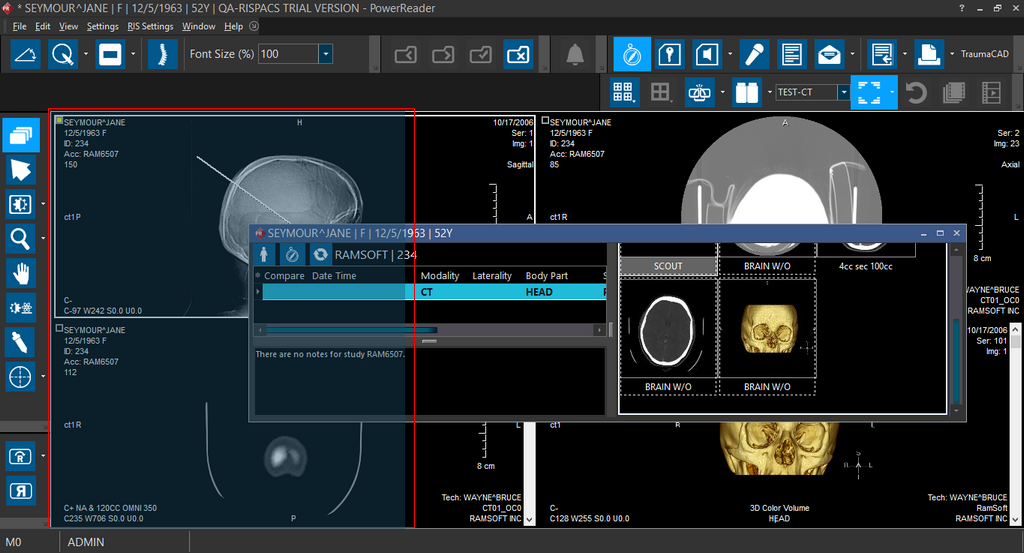
Task: Click the study list horizontal scrollbar
Action: tap(350, 330)
